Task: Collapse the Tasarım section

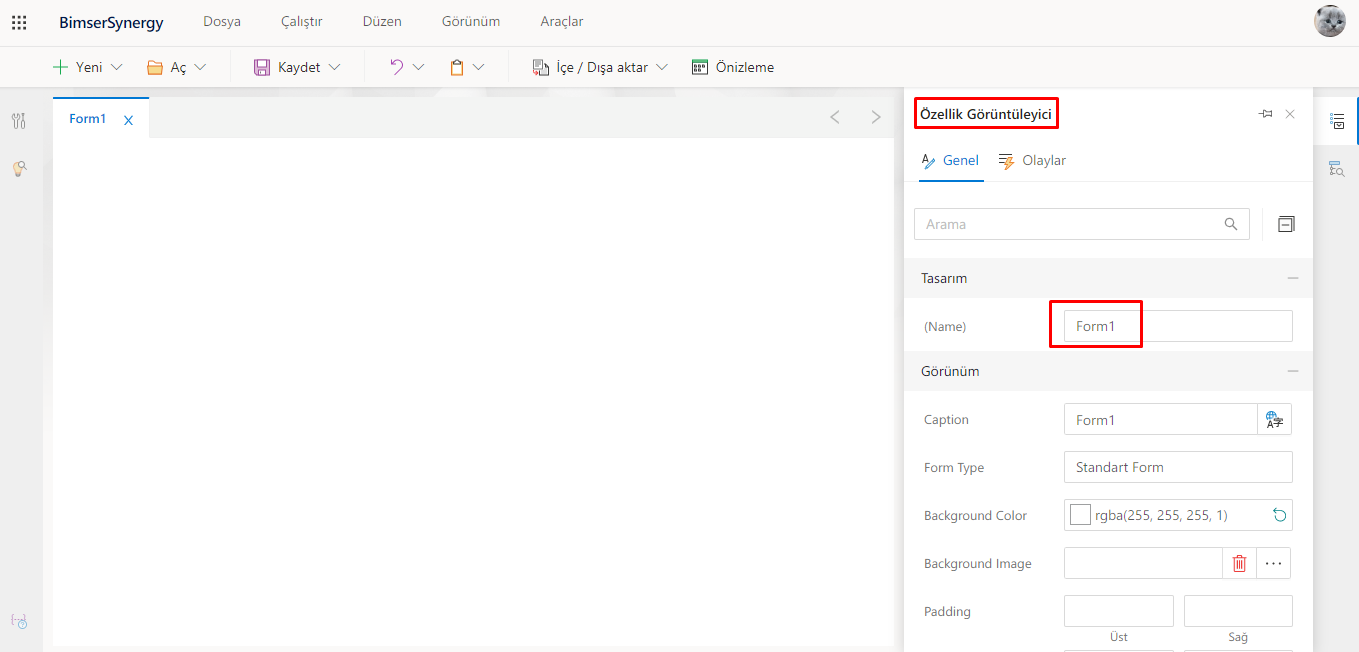Action: (1292, 278)
